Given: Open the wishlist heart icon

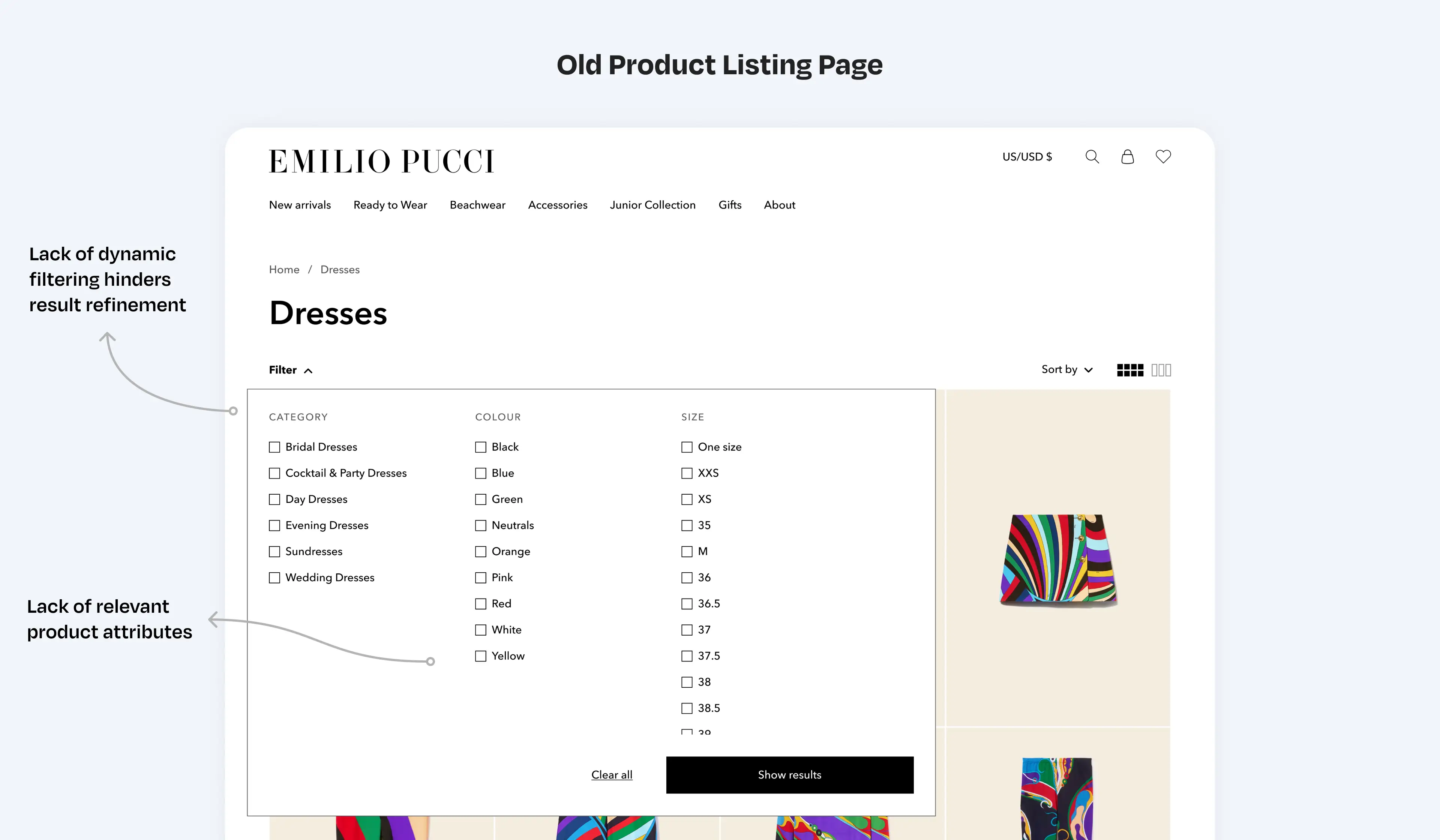Looking at the screenshot, I should click(x=1163, y=157).
